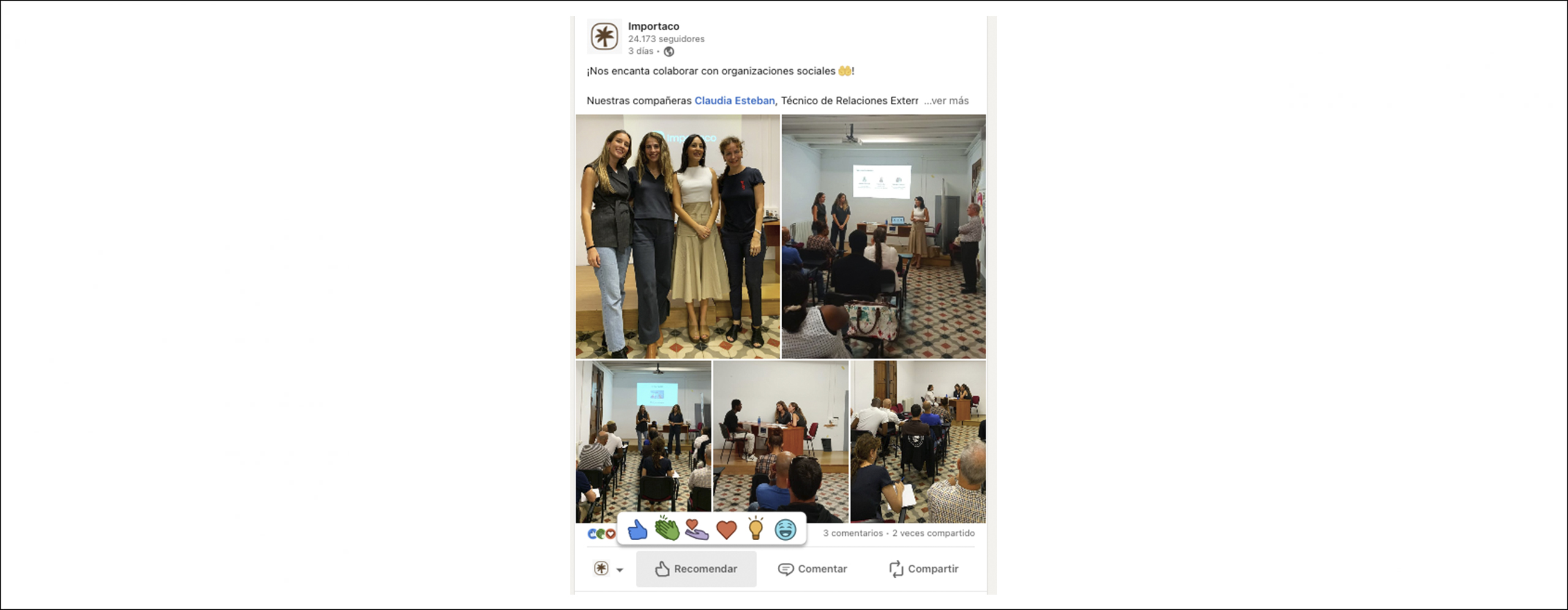Screen dimensions: 1568x610
Task: Open the Importaco company name link
Action: tap(654, 26)
